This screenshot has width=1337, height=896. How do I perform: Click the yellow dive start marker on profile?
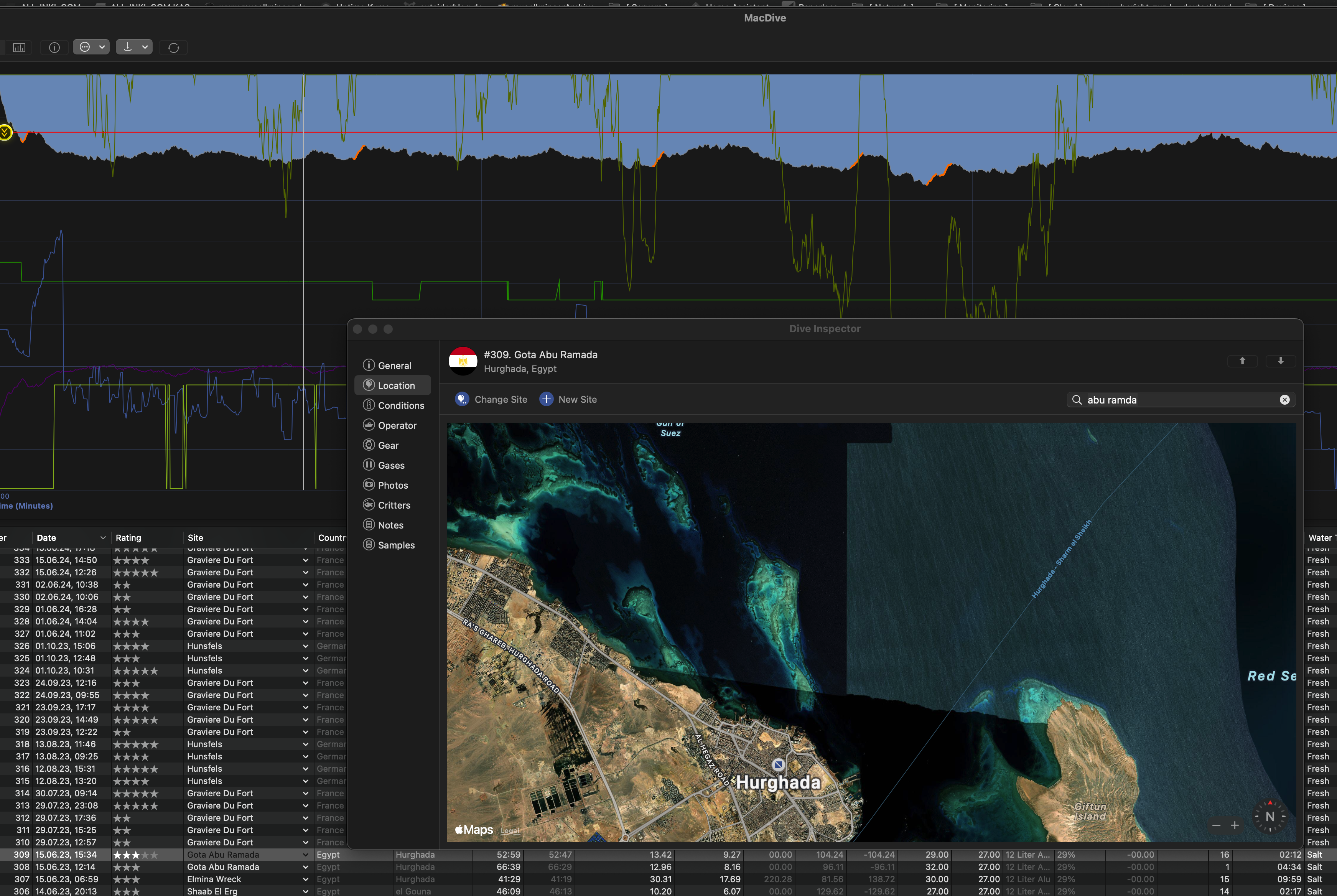[5, 133]
